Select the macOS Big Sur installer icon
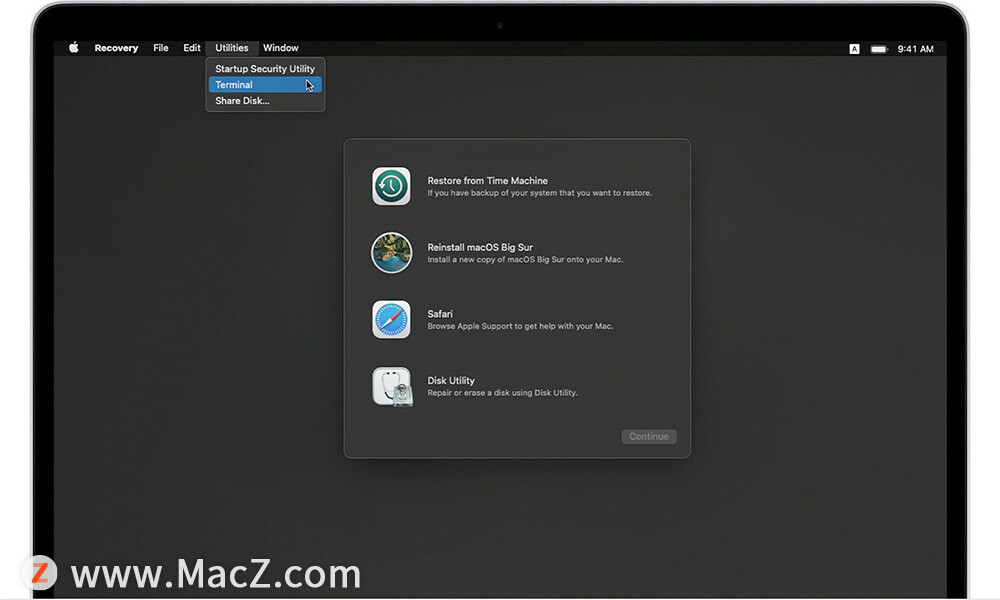Image resolution: width=1000 pixels, height=600 pixels. (391, 252)
